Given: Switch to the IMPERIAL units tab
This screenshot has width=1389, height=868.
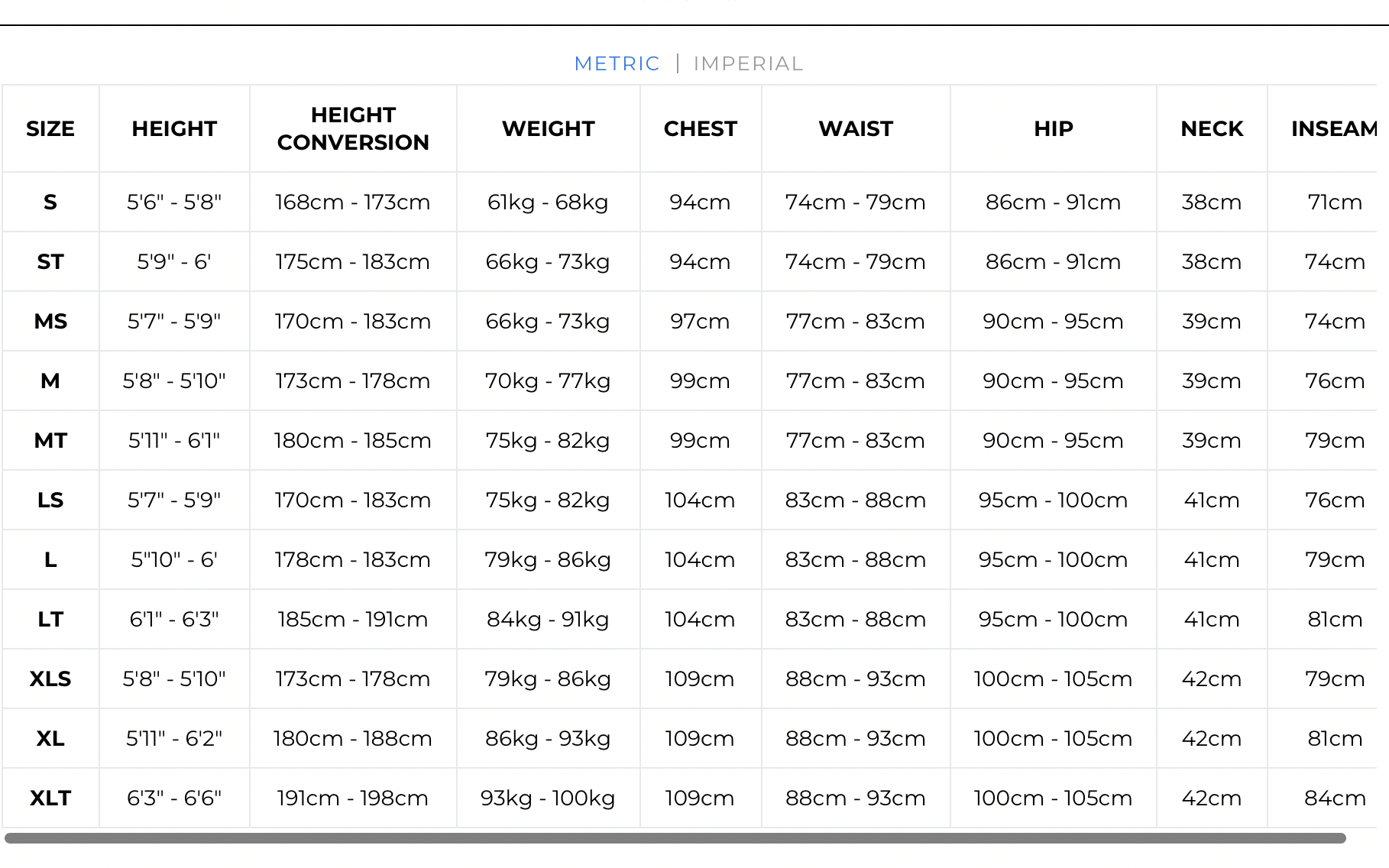Looking at the screenshot, I should (x=748, y=63).
